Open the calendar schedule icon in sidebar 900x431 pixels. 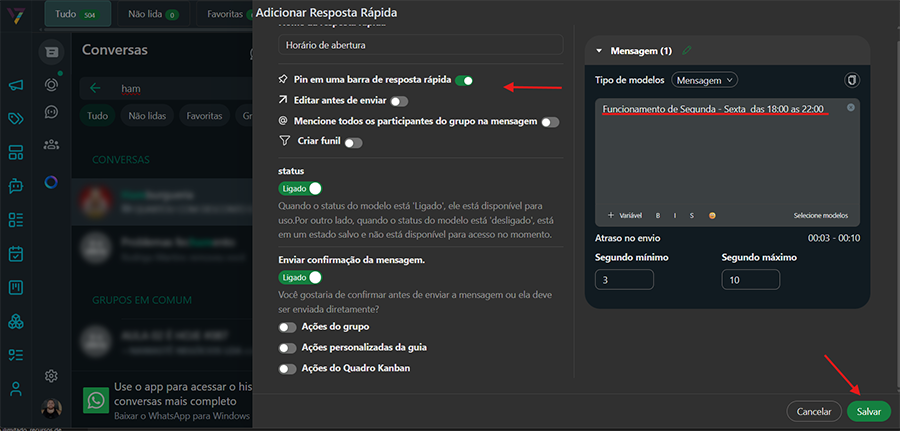[x=15, y=254]
